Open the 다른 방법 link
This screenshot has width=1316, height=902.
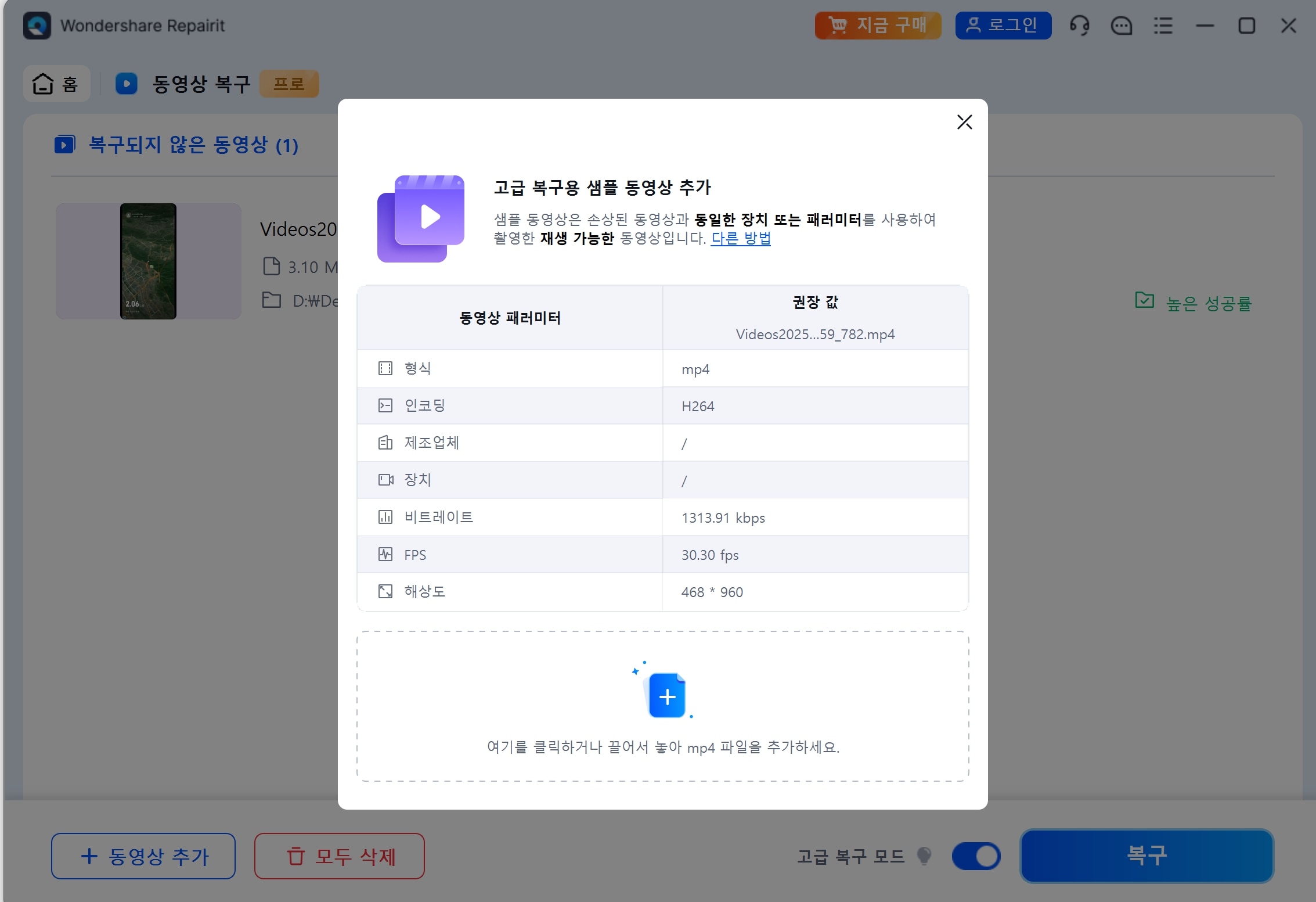point(741,239)
